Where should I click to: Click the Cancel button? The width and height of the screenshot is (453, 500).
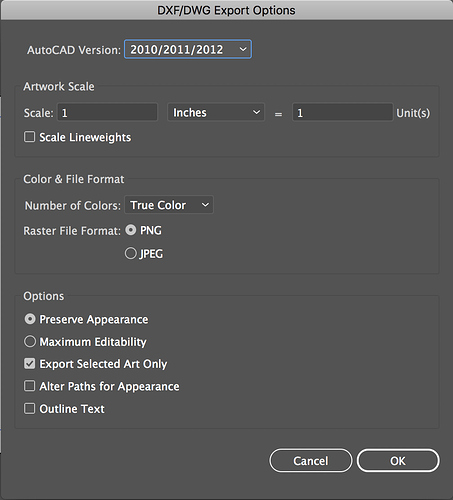pos(311,461)
